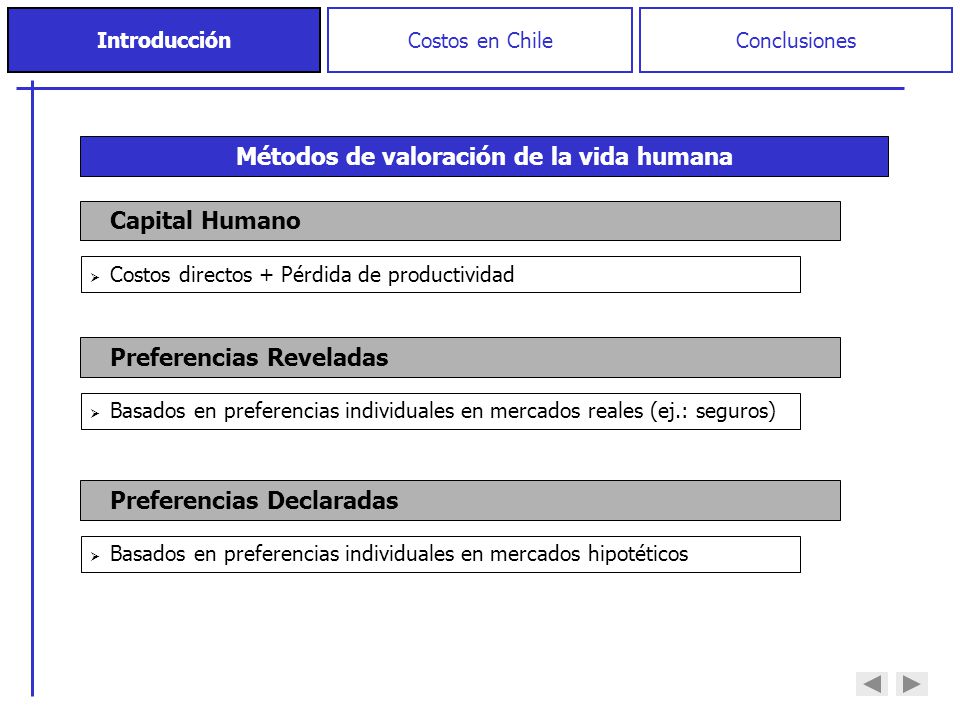Go to previous slide using left arrow
Image resolution: width=960 pixels, height=720 pixels.
click(x=872, y=683)
